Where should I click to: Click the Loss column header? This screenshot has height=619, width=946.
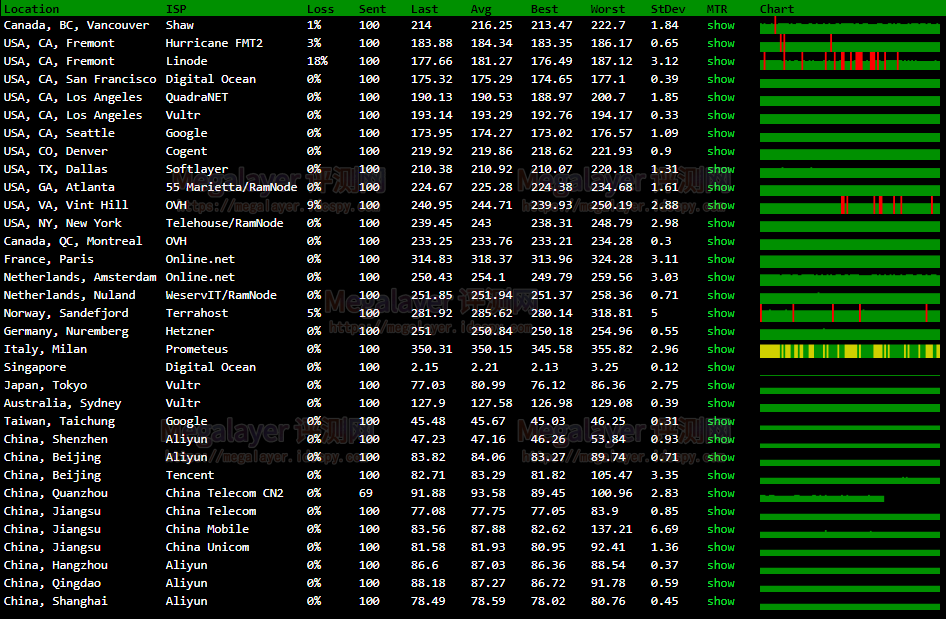point(320,9)
